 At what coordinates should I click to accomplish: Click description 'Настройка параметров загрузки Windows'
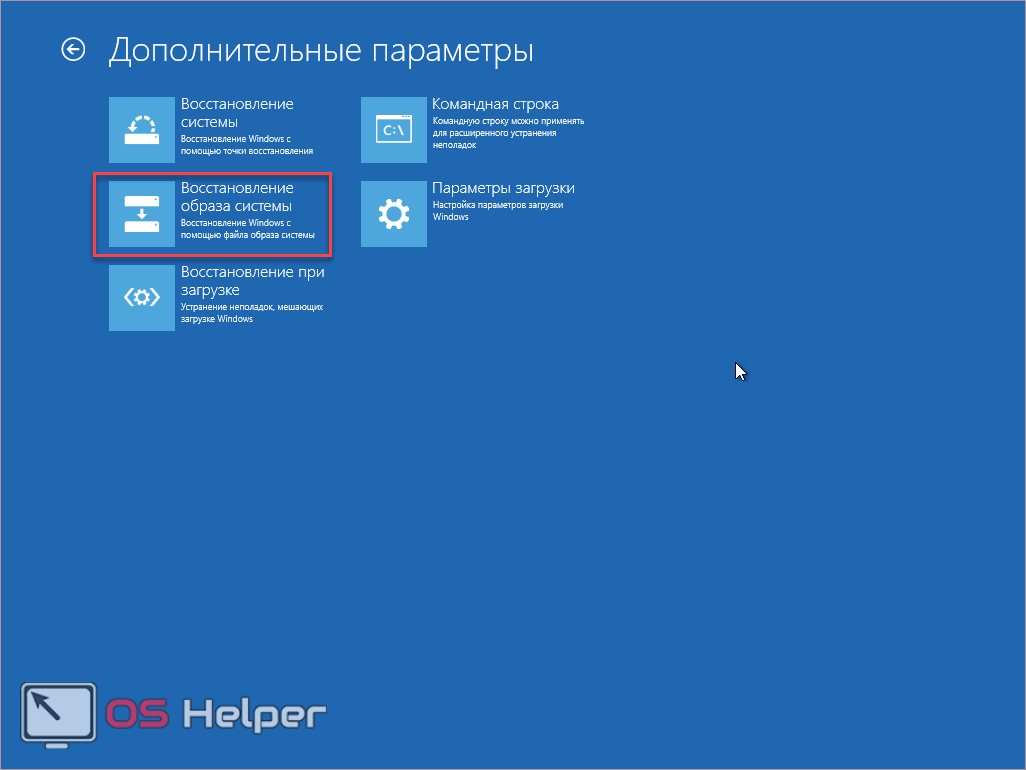(497, 210)
